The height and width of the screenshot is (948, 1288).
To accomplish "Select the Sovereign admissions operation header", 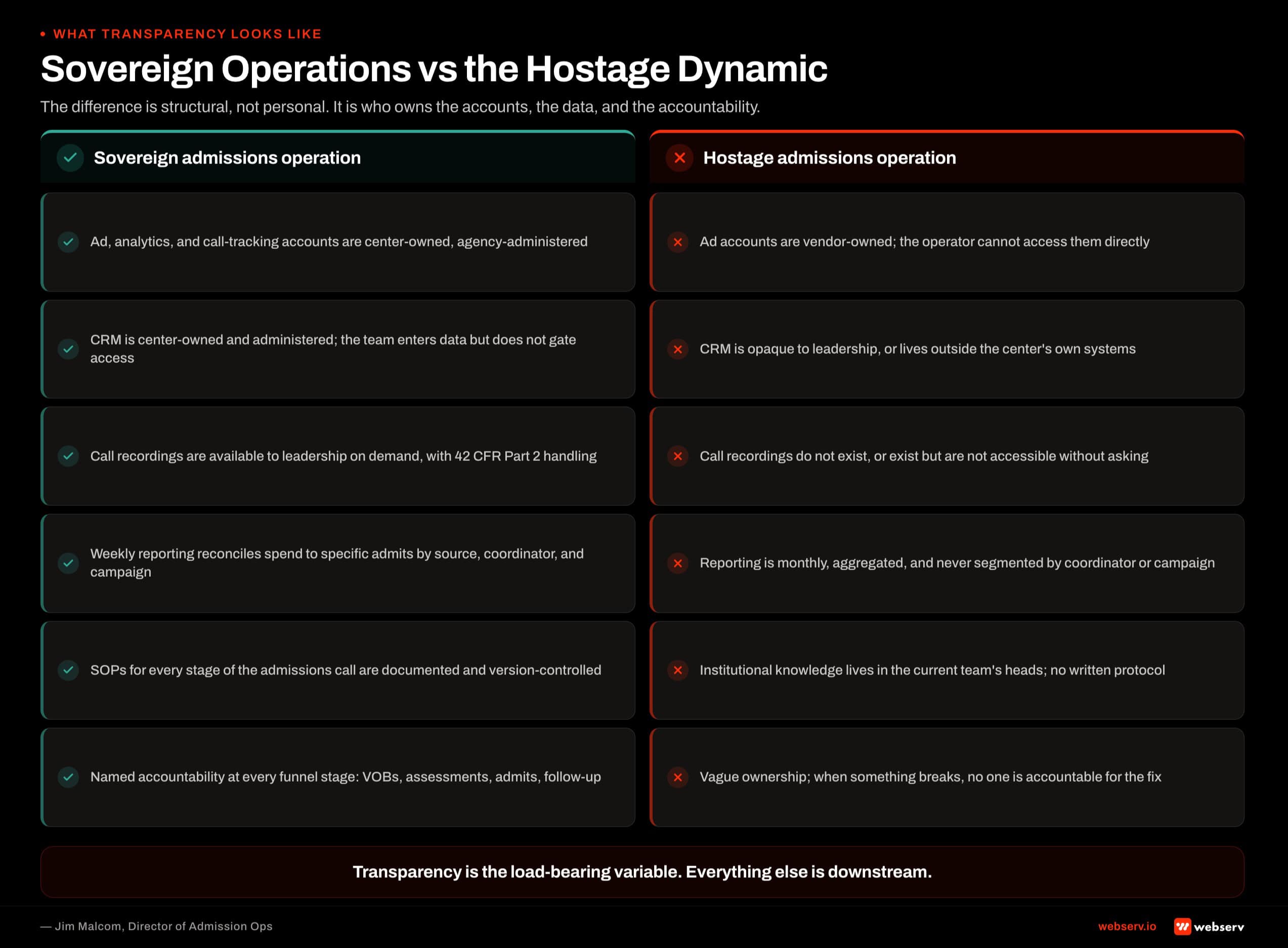I will (338, 157).
